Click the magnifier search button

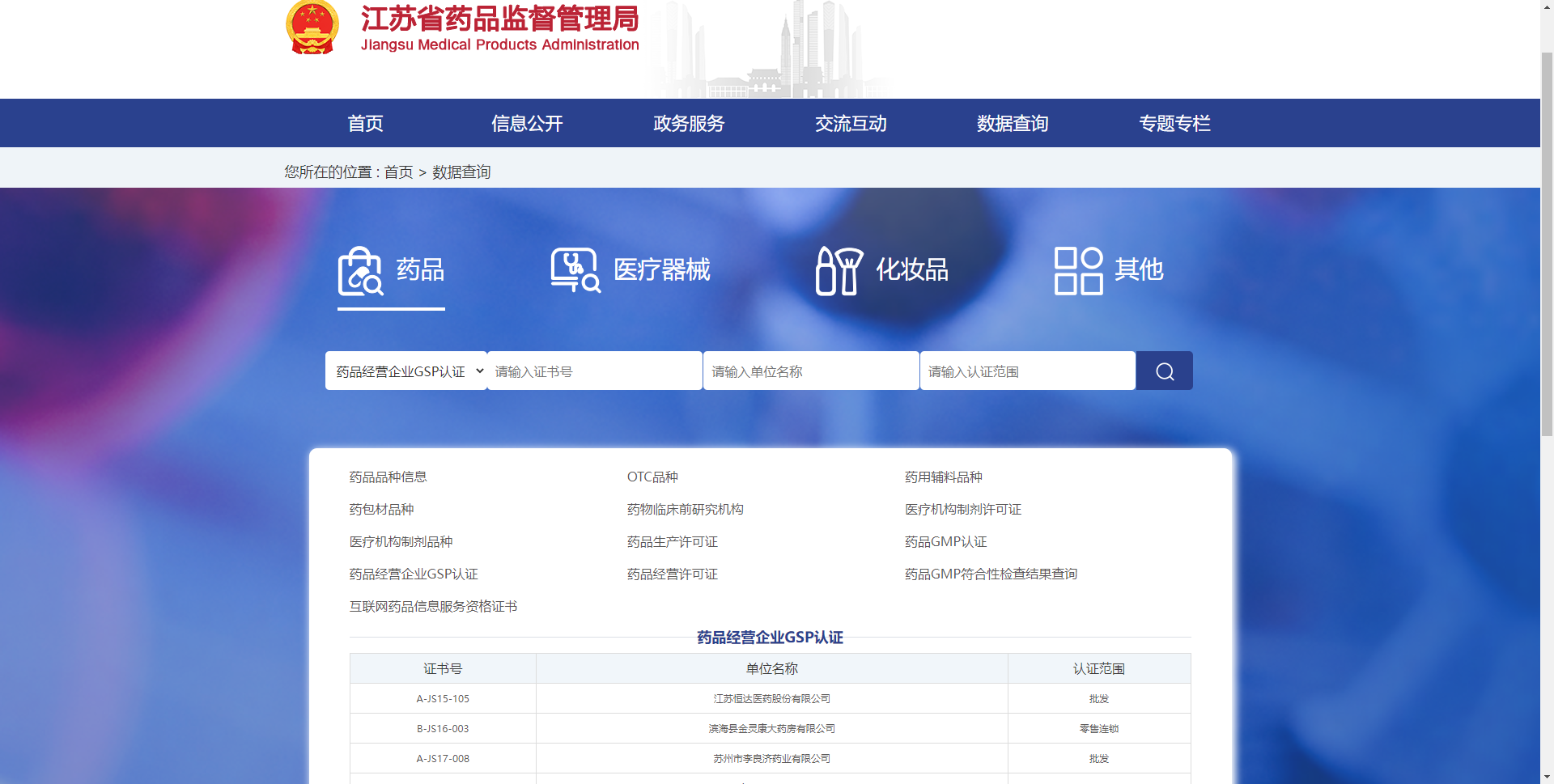click(1164, 371)
